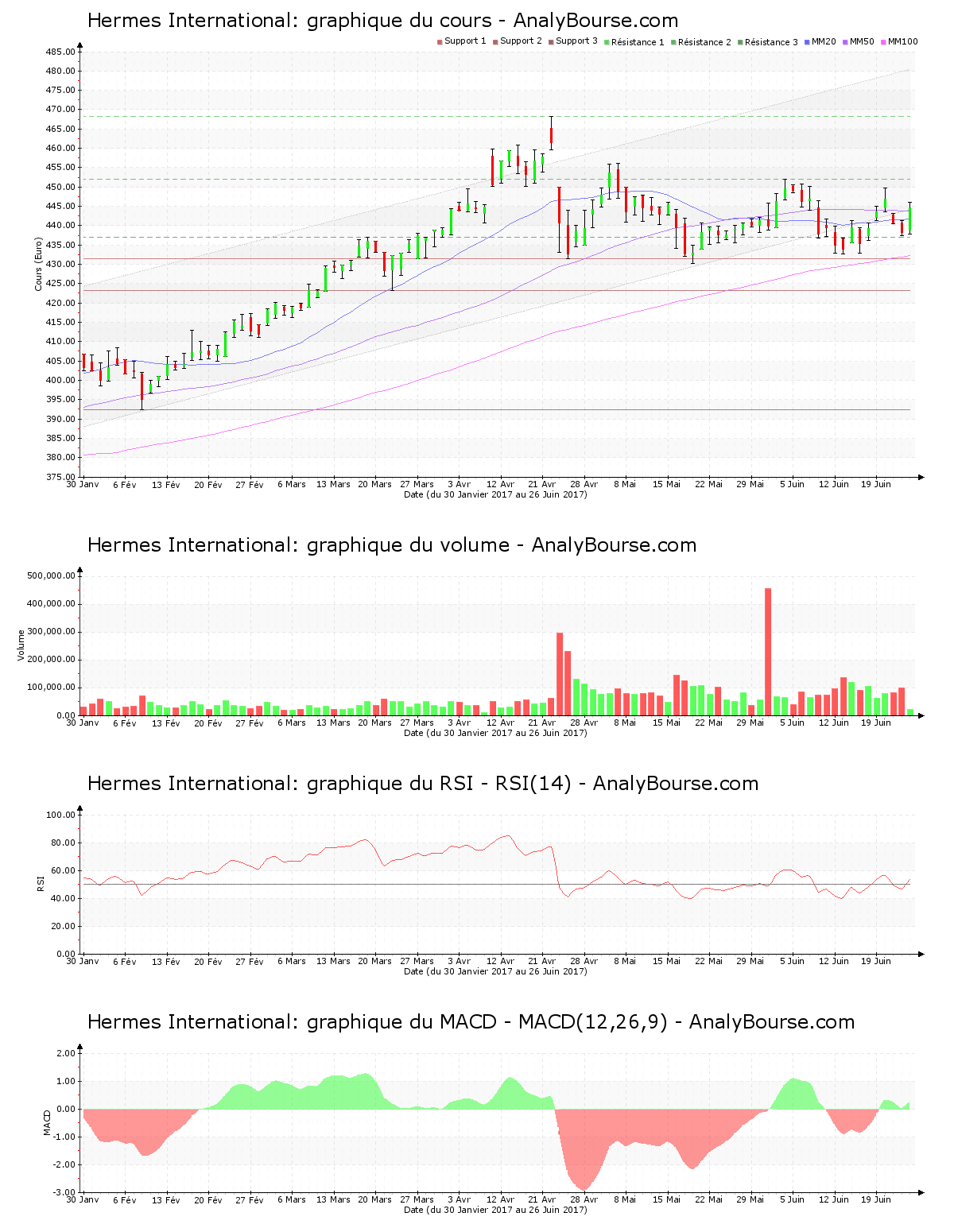The width and height of the screenshot is (954, 1232).
Task: Click the 500,000.00 volume axis value
Action: [x=52, y=575]
